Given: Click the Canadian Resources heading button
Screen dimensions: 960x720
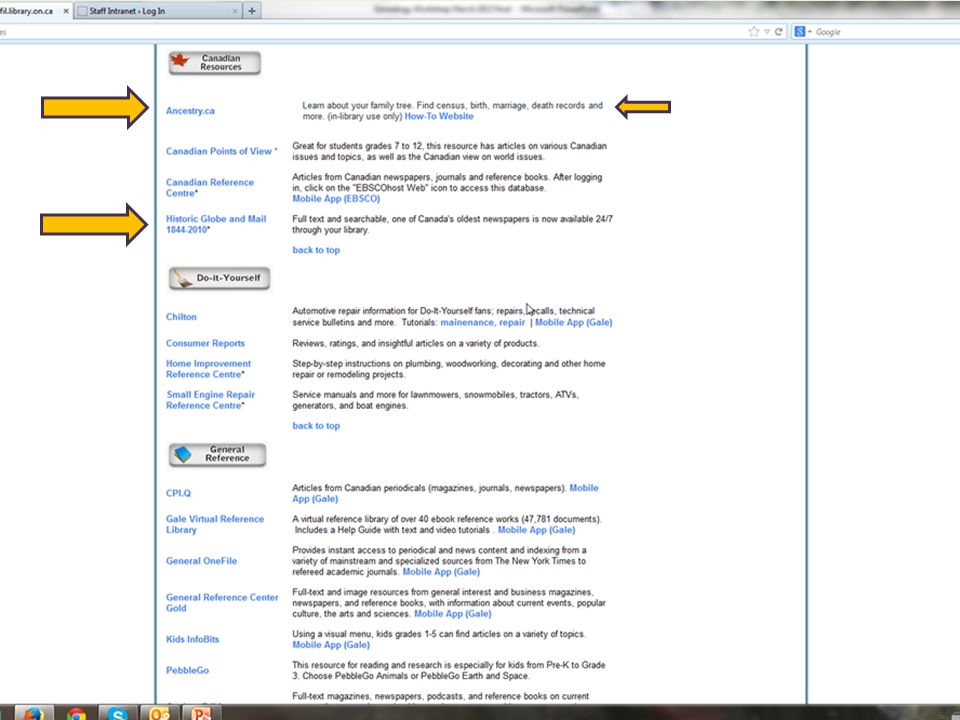Looking at the screenshot, I should click(214, 63).
